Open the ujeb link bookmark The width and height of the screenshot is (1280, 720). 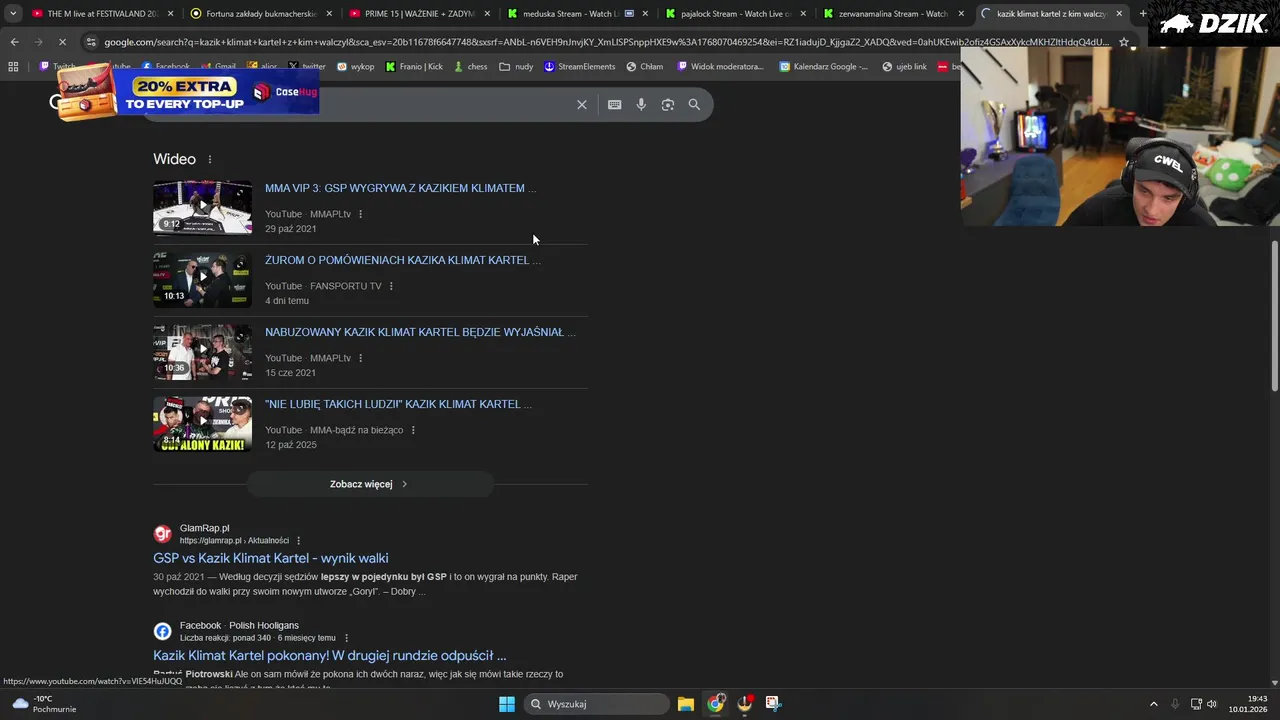[x=904, y=67]
